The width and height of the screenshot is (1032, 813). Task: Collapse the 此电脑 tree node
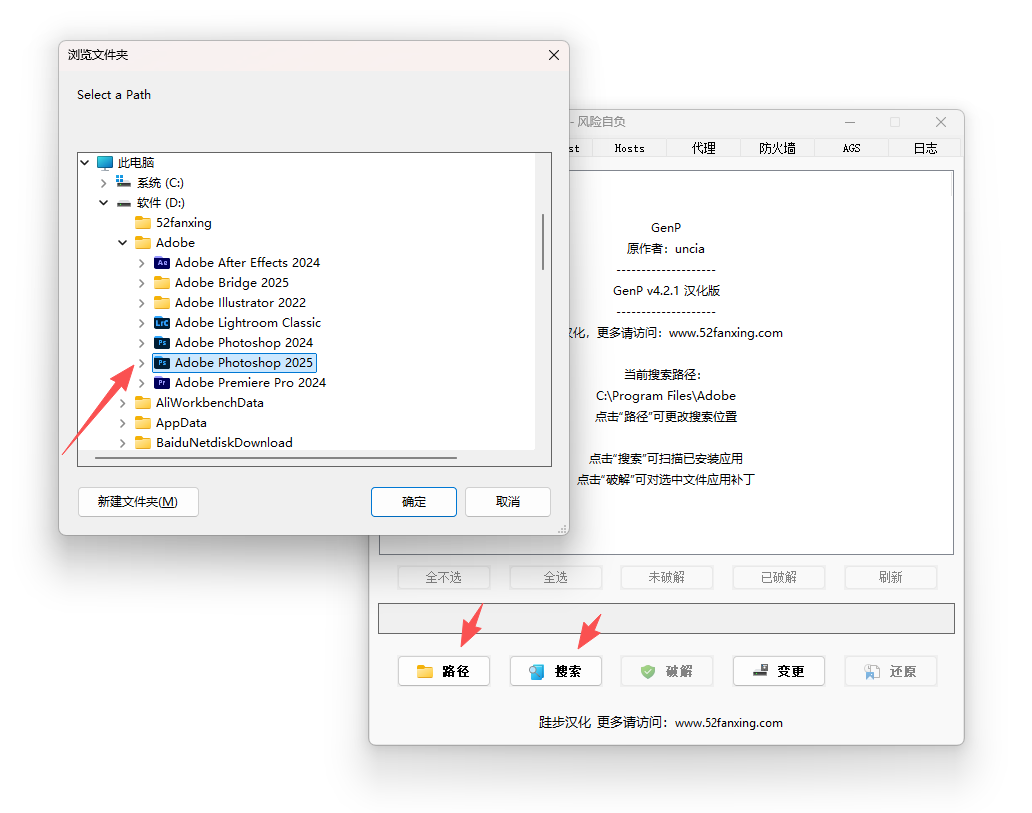(x=84, y=163)
